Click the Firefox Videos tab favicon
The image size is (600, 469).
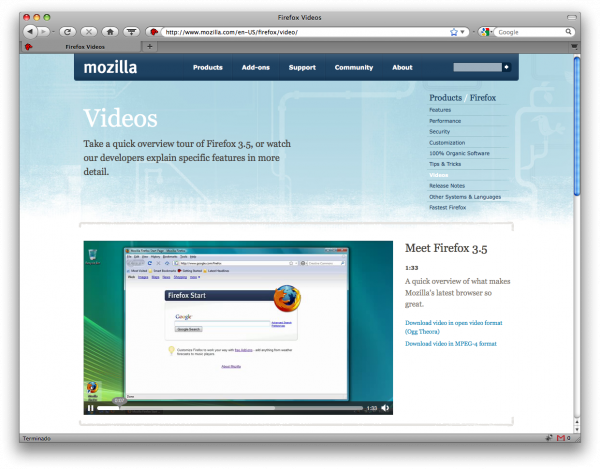(28, 47)
